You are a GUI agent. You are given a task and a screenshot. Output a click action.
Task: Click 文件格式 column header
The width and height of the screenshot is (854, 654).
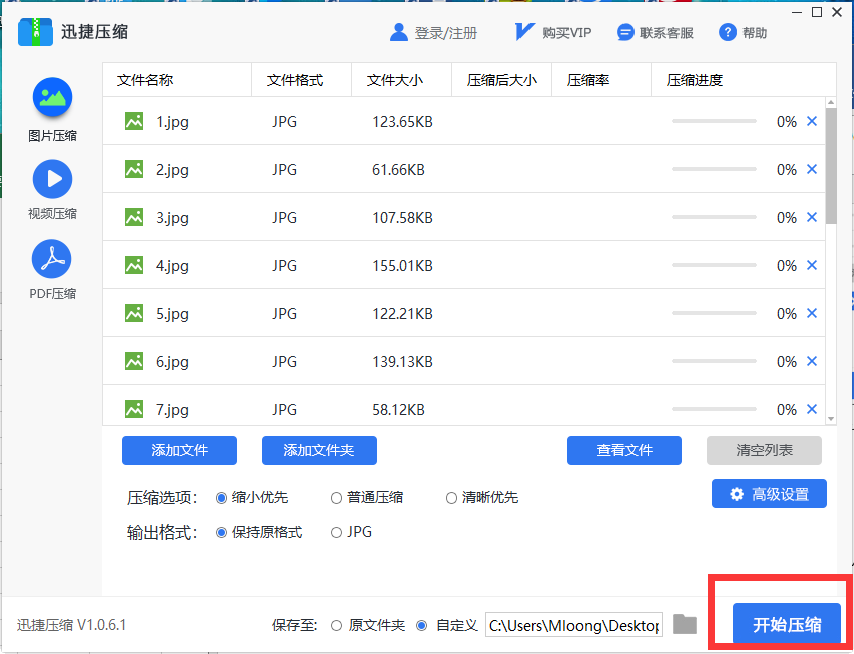point(301,80)
